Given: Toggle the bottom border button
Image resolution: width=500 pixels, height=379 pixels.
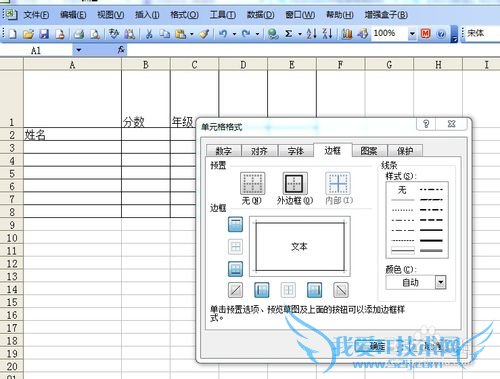Looking at the screenshot, I should coord(235,269).
